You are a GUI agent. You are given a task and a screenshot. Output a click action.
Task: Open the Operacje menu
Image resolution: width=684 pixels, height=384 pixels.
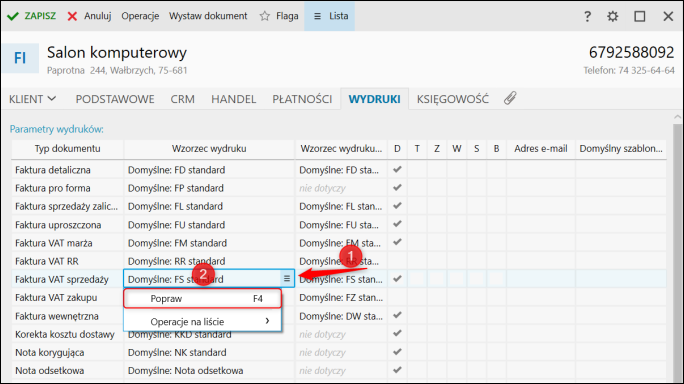pos(140,16)
